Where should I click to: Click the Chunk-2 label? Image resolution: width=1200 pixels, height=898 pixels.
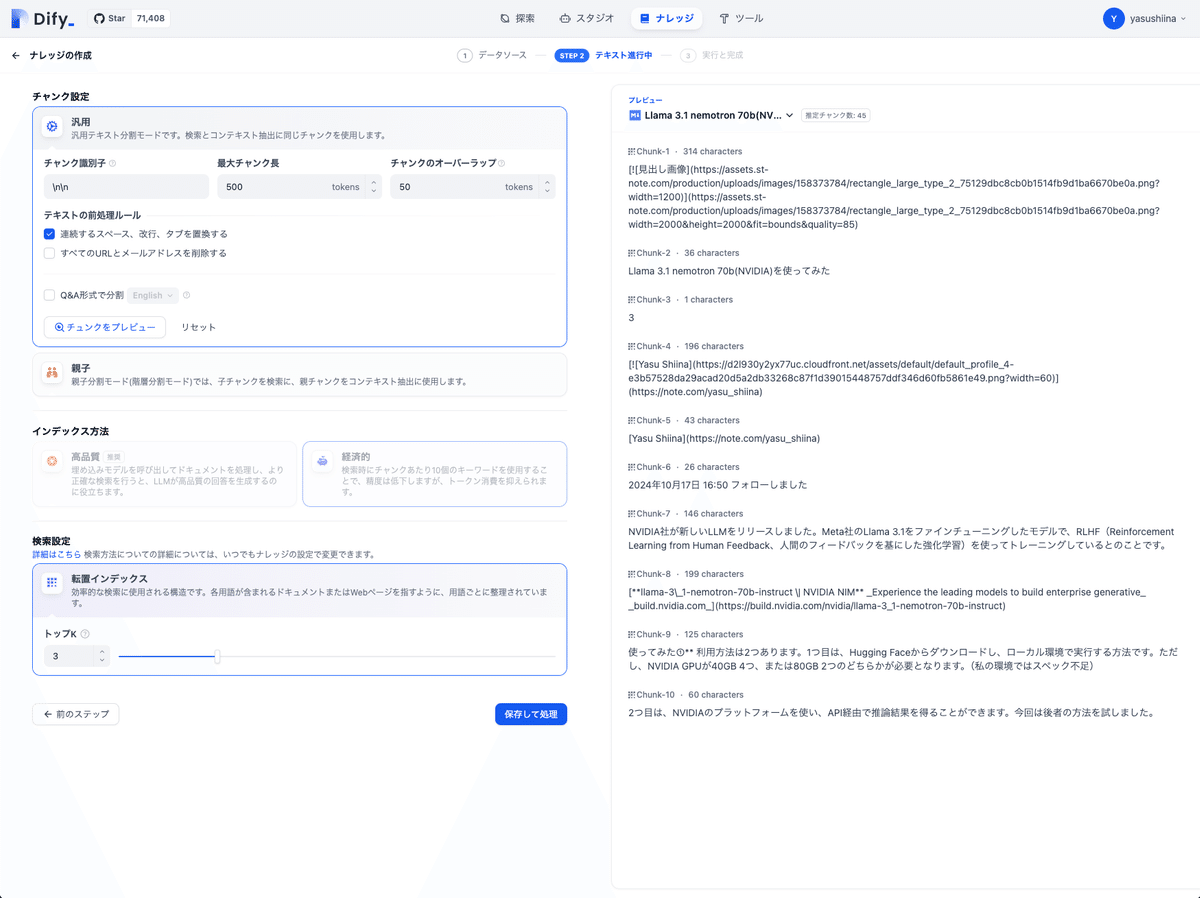coord(653,252)
